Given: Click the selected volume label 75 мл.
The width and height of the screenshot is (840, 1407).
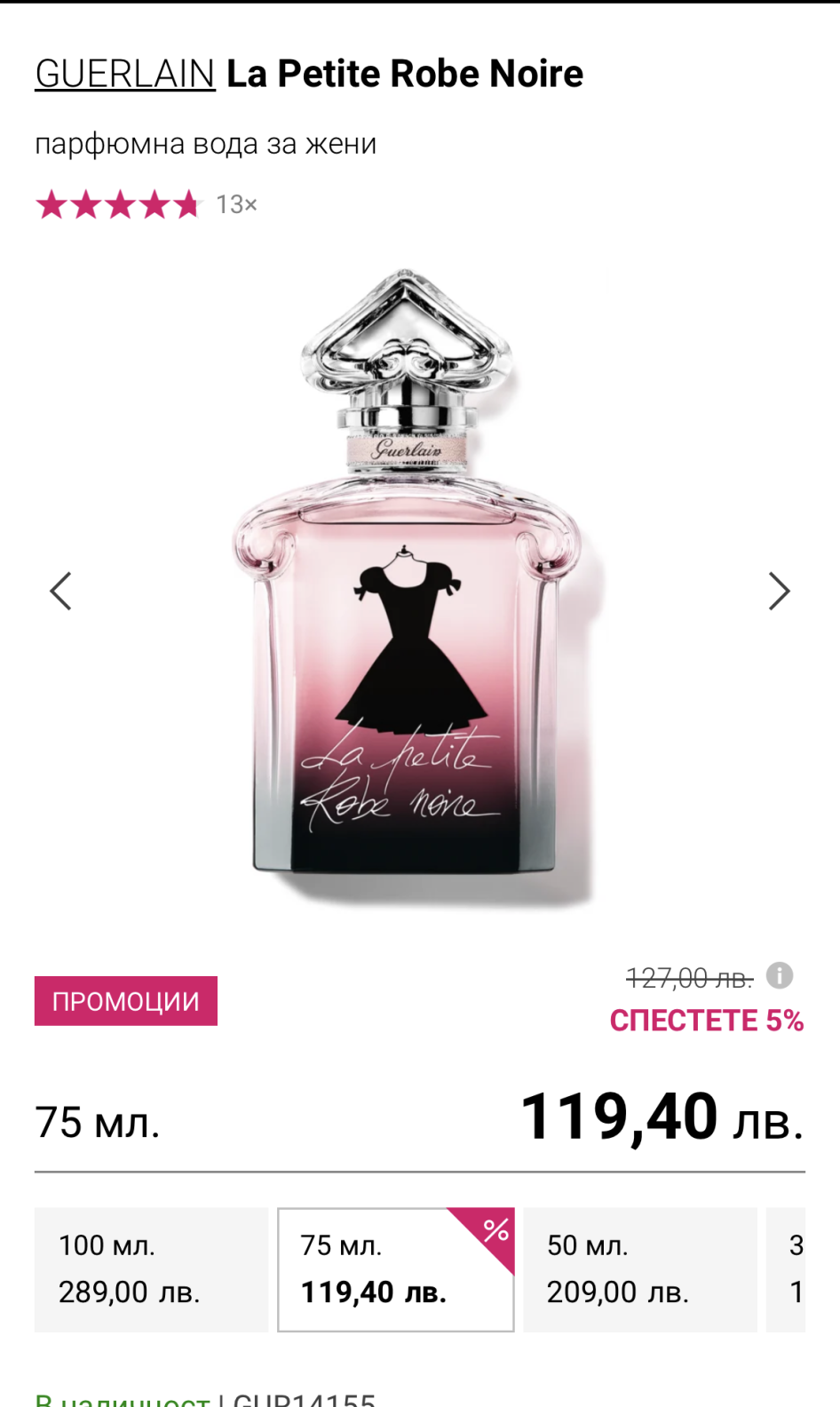Looking at the screenshot, I should point(98,1122).
